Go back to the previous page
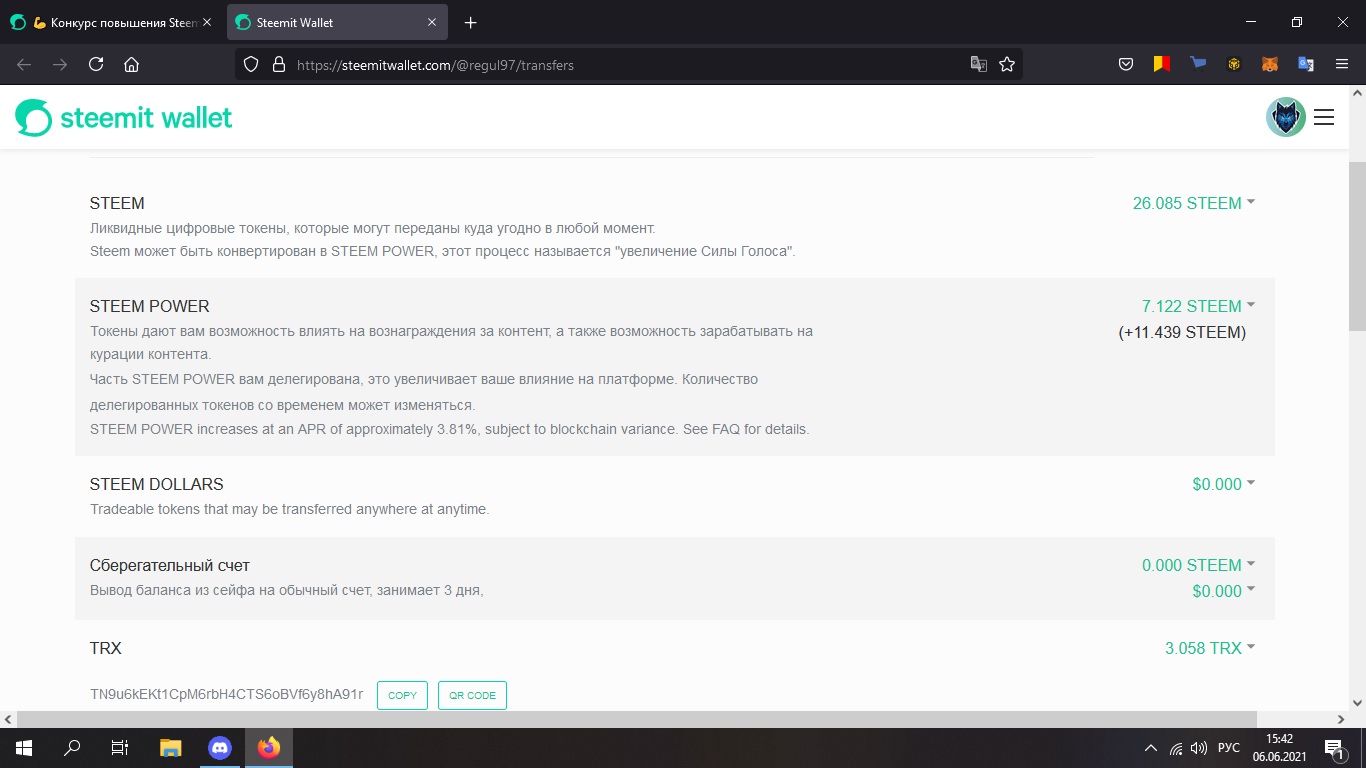 pyautogui.click(x=24, y=64)
